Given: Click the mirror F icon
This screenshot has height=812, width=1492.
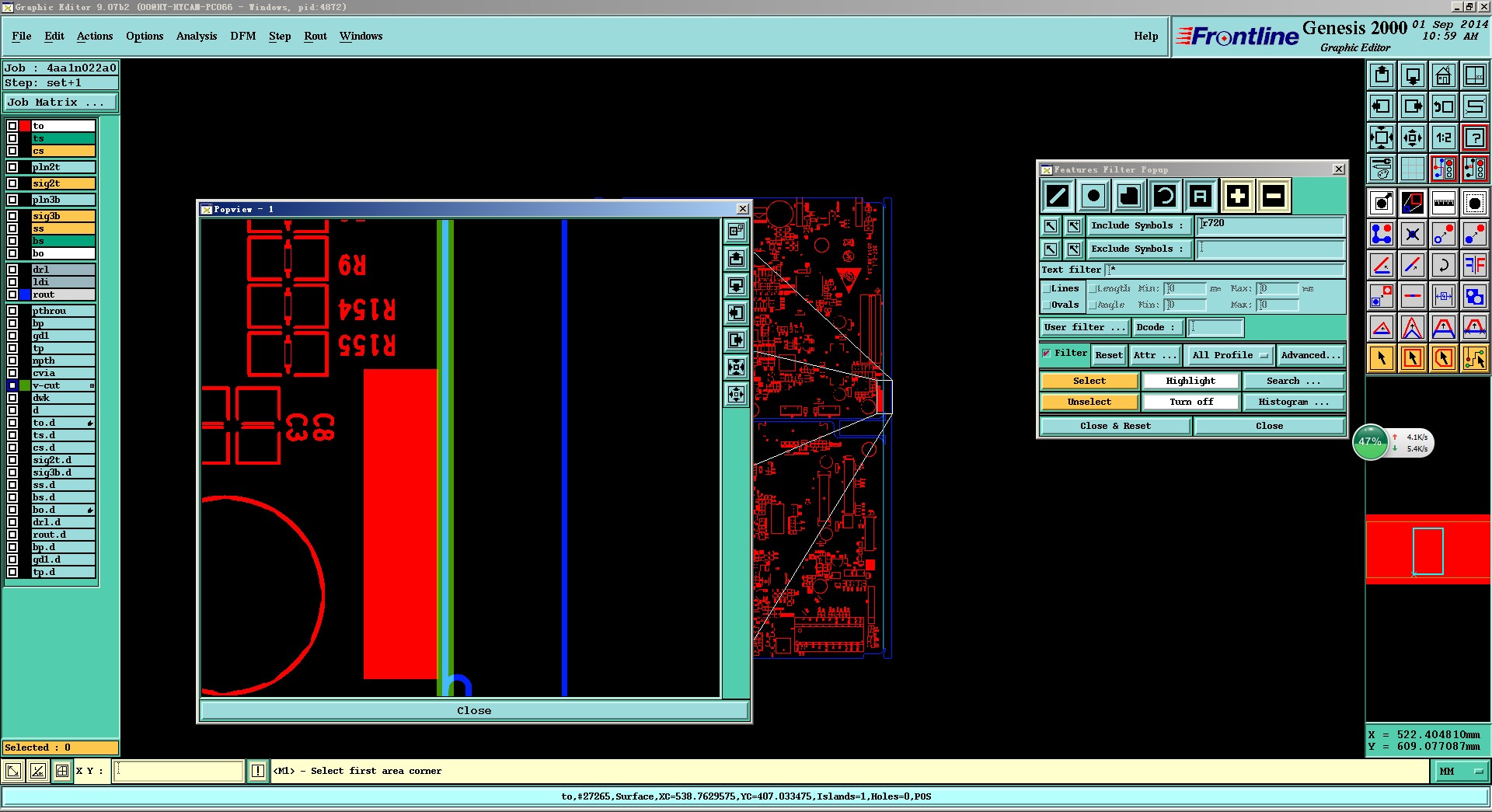Looking at the screenshot, I should click(1475, 265).
